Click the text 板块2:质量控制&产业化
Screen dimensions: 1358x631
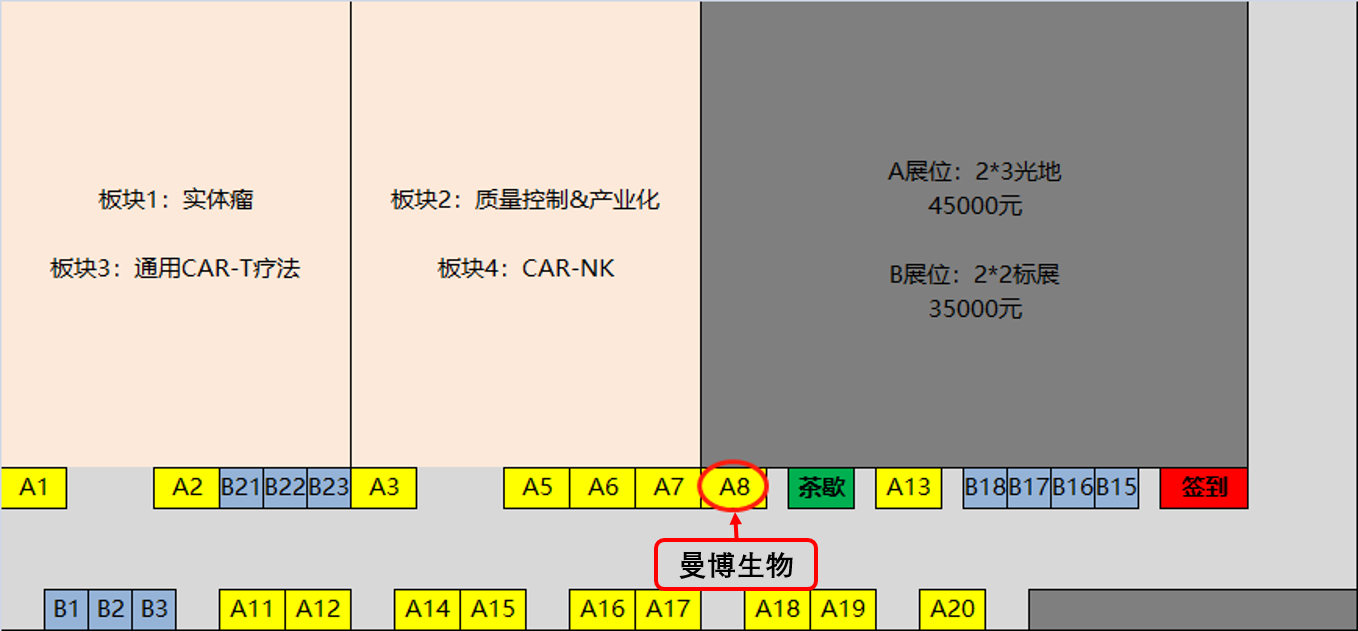click(x=525, y=200)
